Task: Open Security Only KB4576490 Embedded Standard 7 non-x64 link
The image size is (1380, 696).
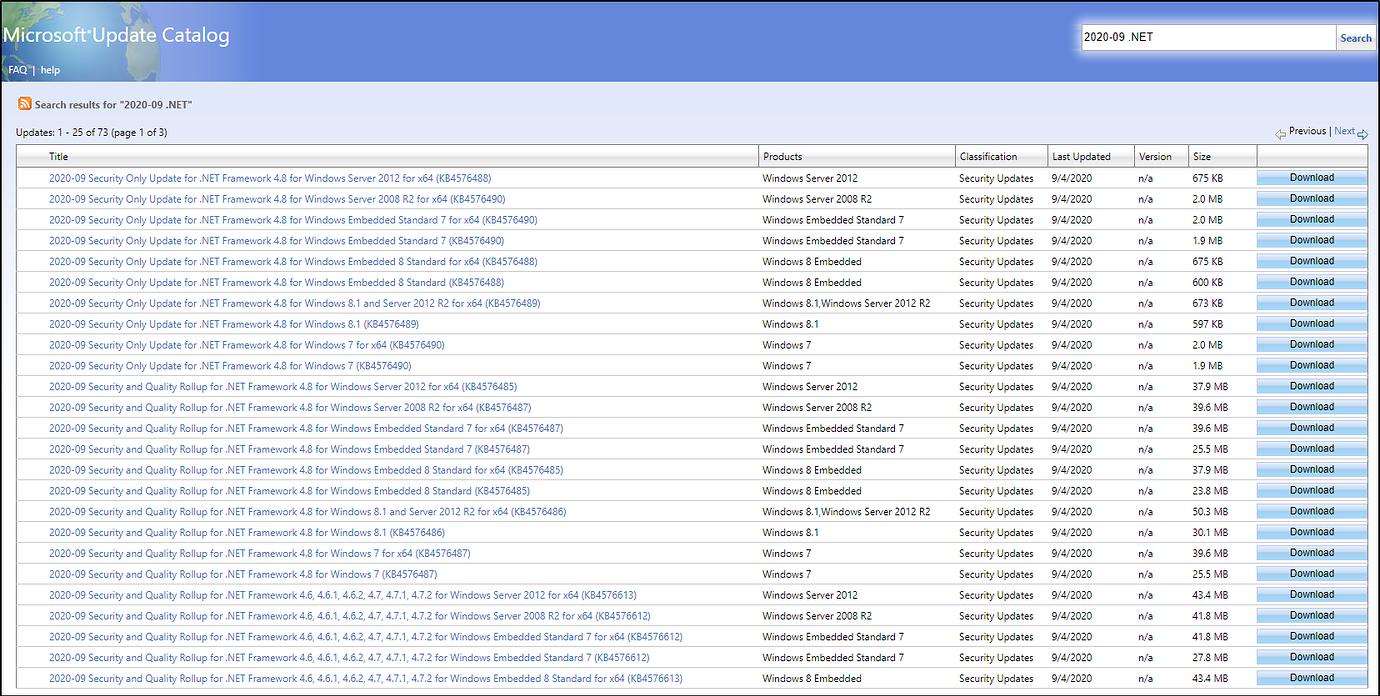Action: click(276, 241)
